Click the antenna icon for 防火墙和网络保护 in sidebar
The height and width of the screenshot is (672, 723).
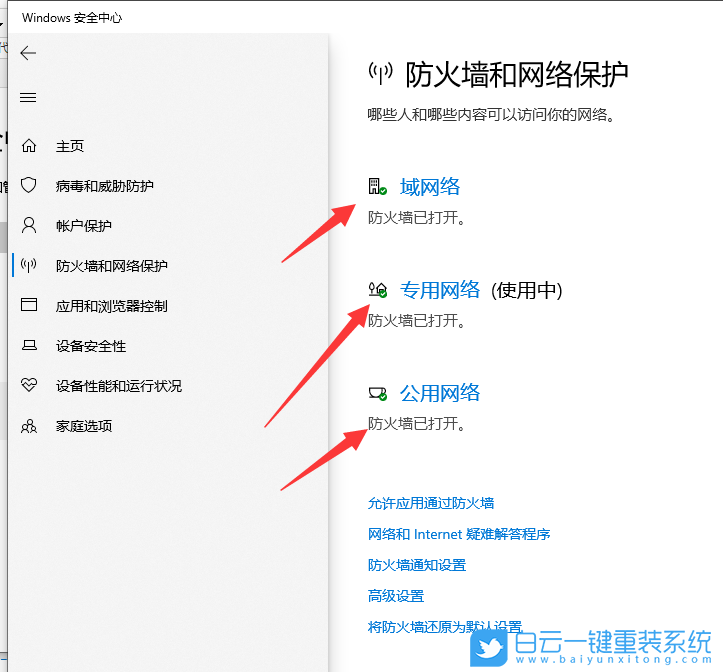tap(29, 266)
